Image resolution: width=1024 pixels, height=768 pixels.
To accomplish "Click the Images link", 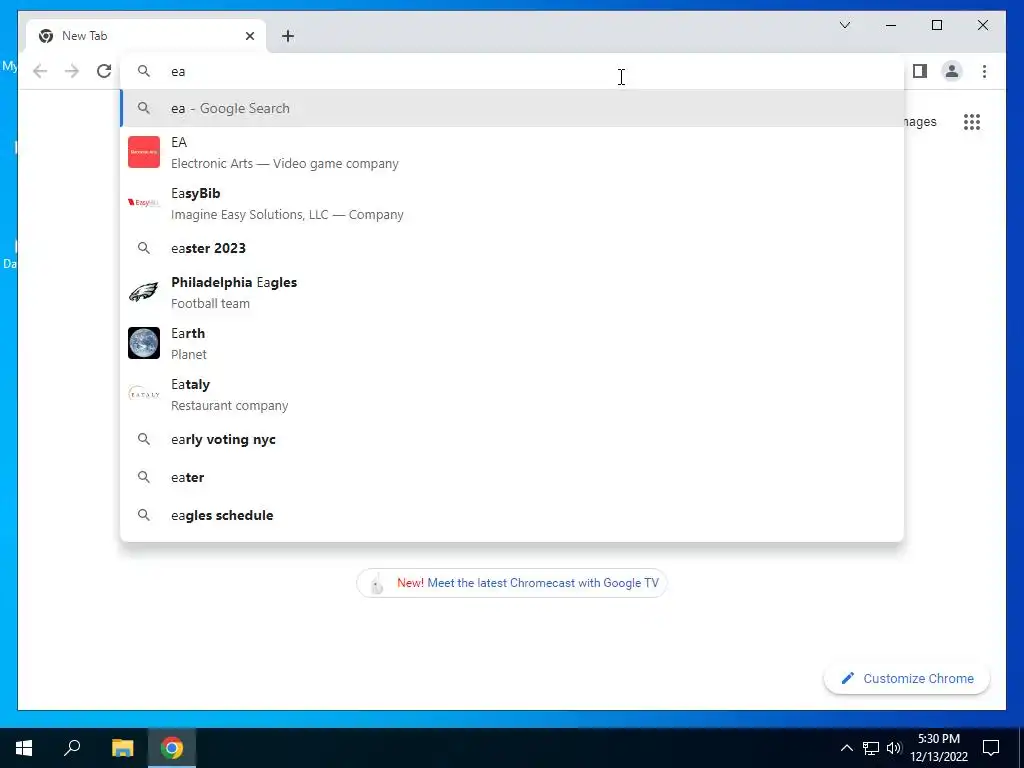I will (920, 121).
